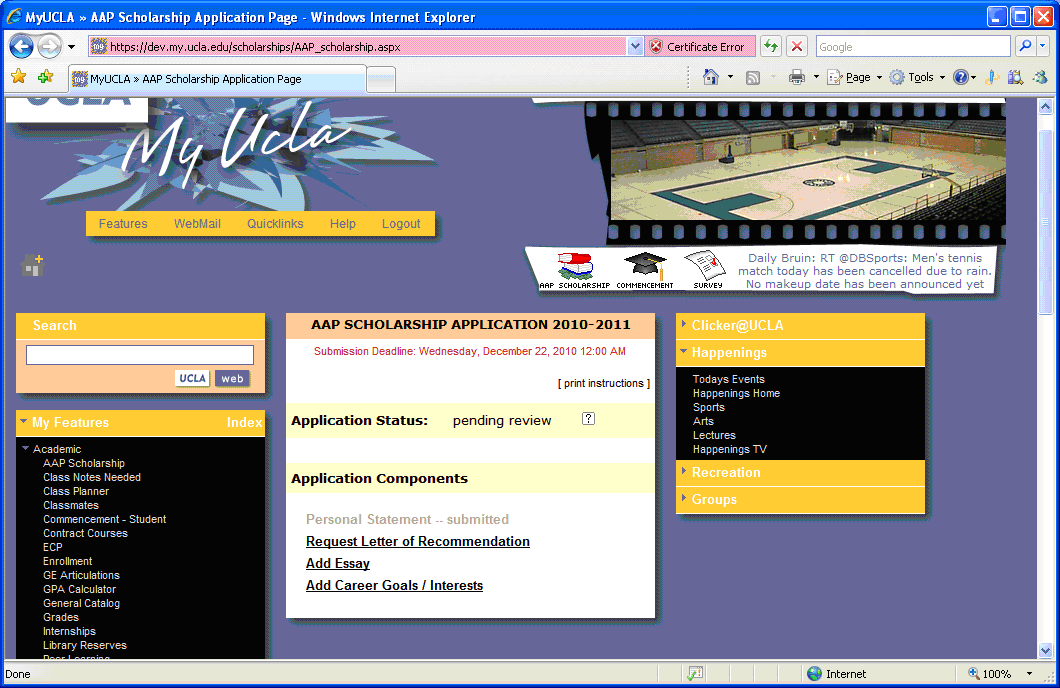
Task: Click the Print icon in the toolbar
Action: 796,77
